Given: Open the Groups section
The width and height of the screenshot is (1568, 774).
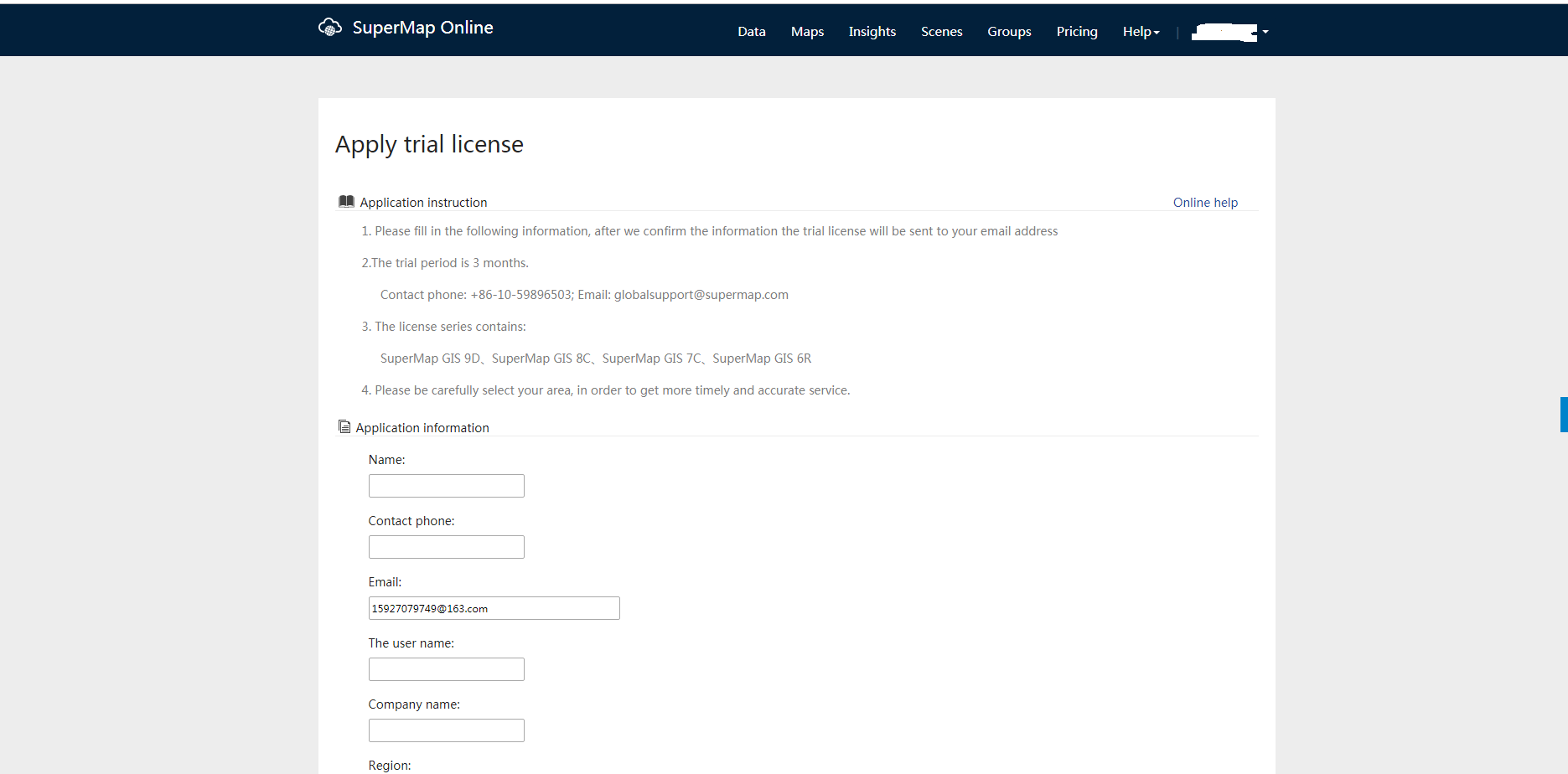Looking at the screenshot, I should click(1009, 32).
